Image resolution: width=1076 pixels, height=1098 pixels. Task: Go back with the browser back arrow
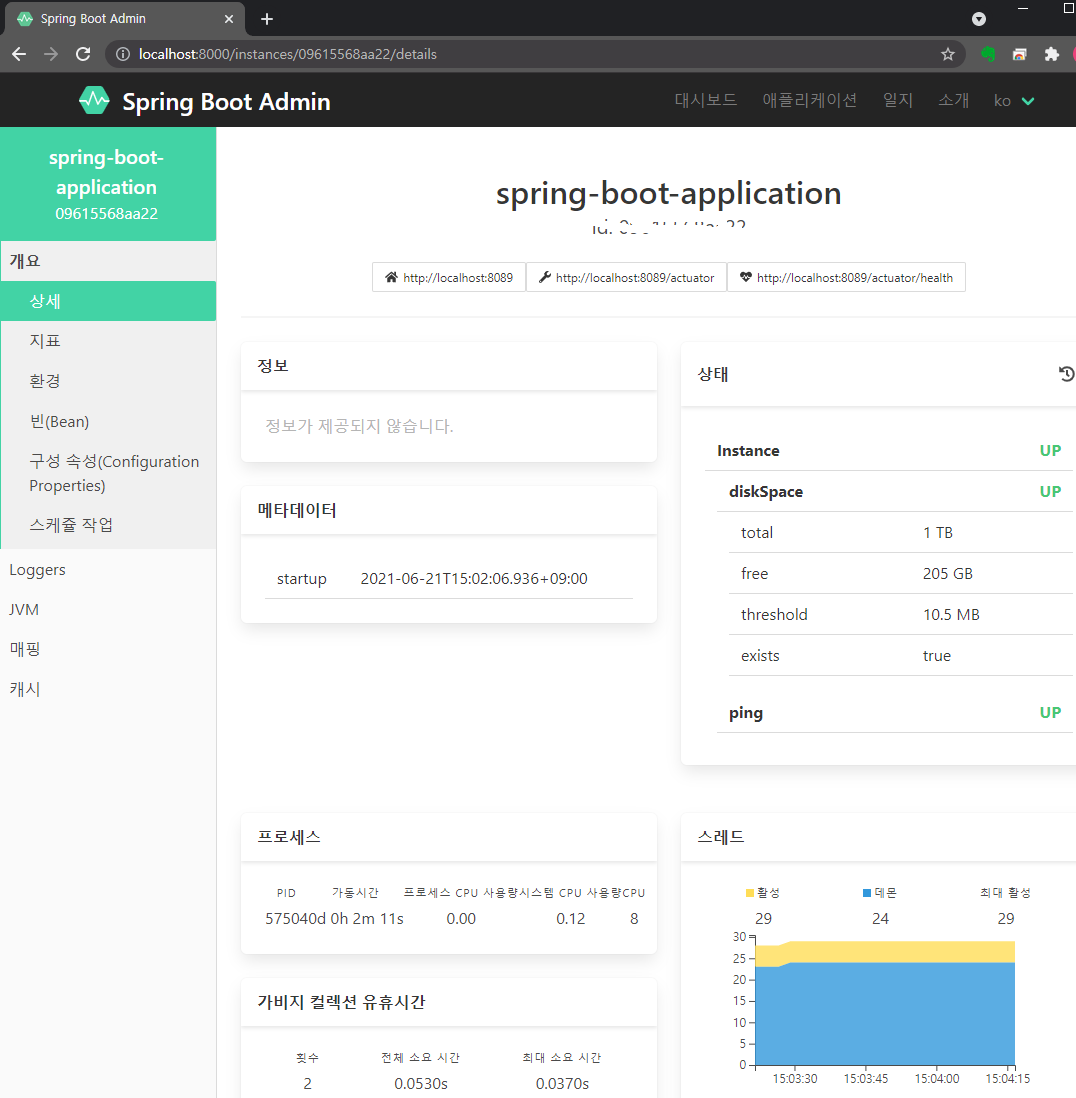19,54
